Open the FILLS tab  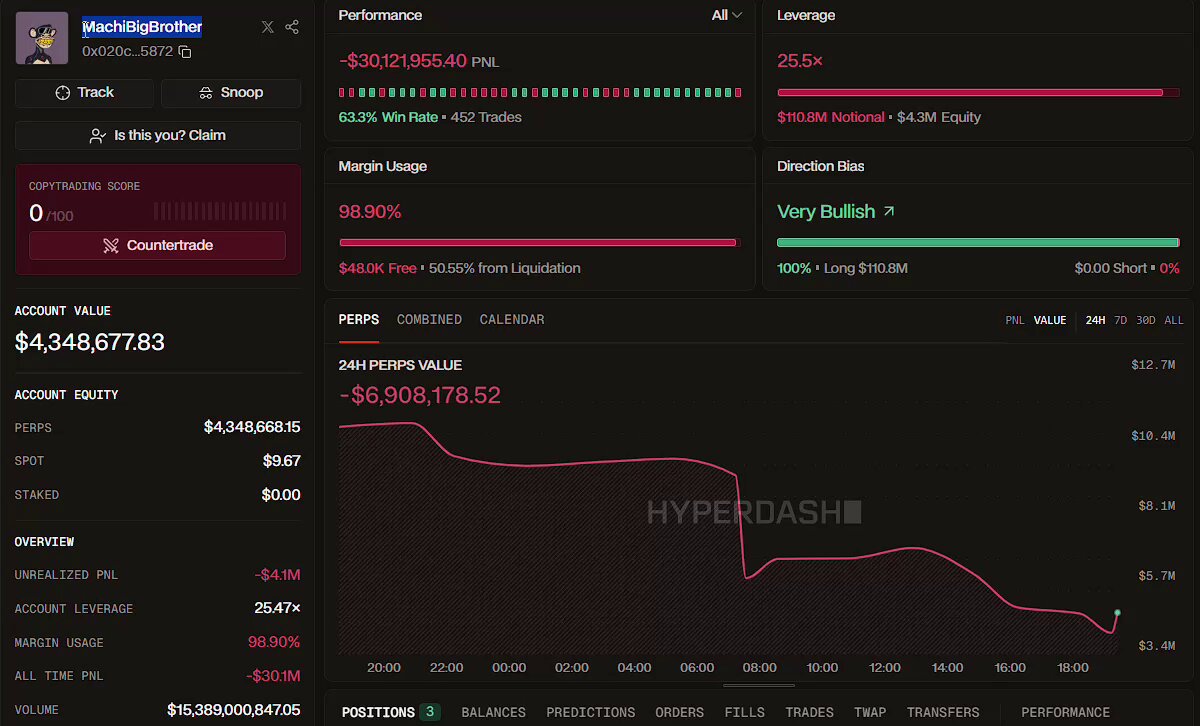[x=745, y=712]
